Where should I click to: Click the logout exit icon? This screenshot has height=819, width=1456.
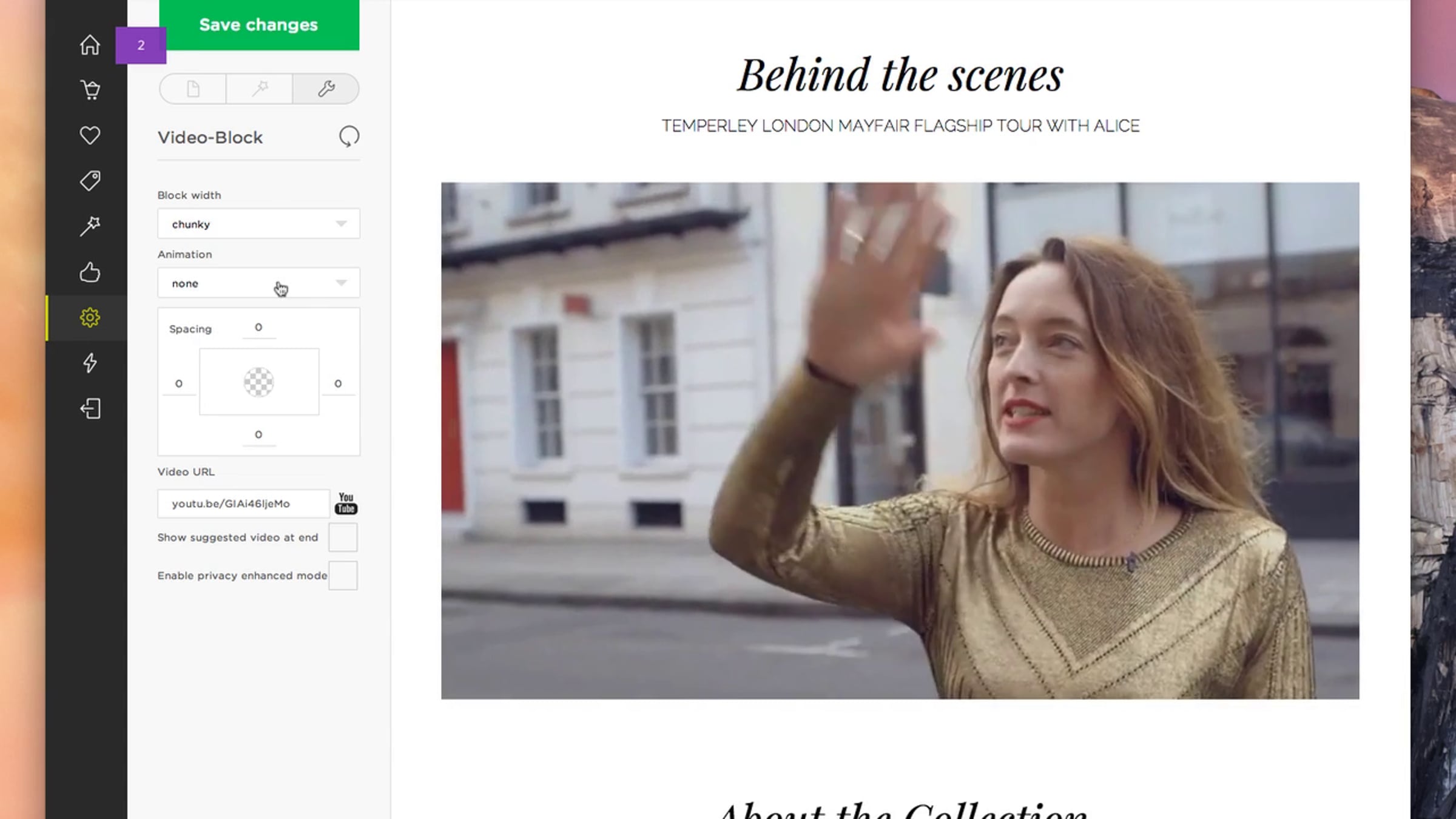90,408
